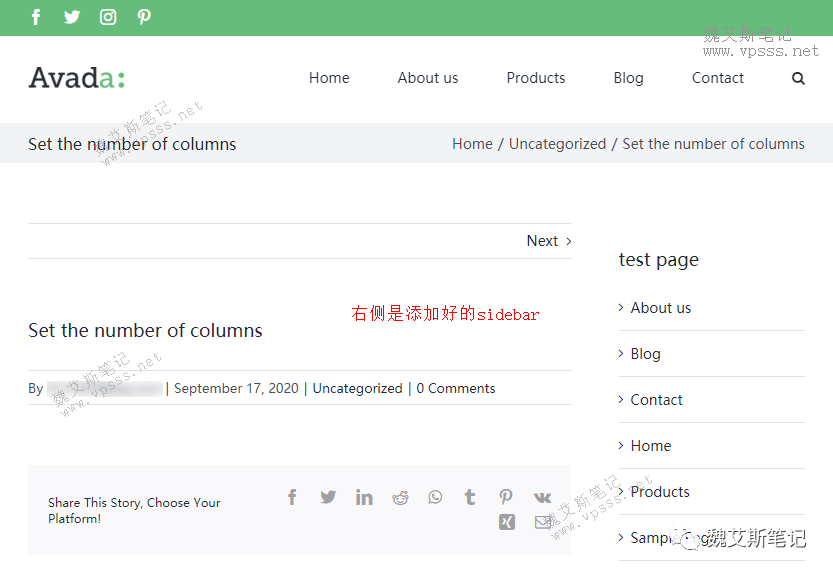Screen dimensions: 833x574
Task: Click "Set the number of columns" breadcrumb text
Action: tap(713, 144)
